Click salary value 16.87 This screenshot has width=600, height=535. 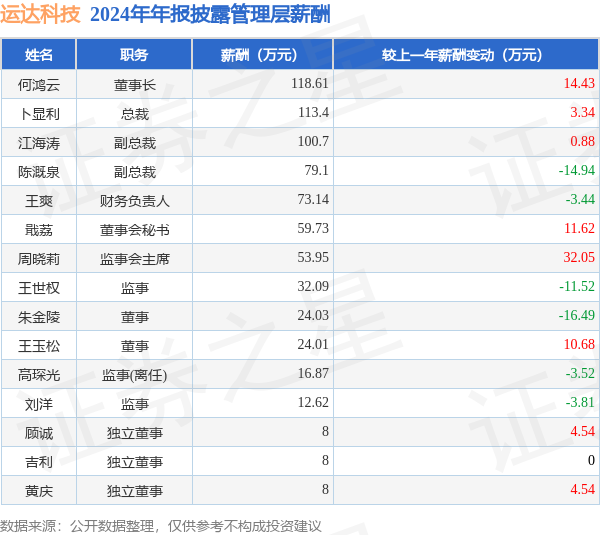coord(313,374)
